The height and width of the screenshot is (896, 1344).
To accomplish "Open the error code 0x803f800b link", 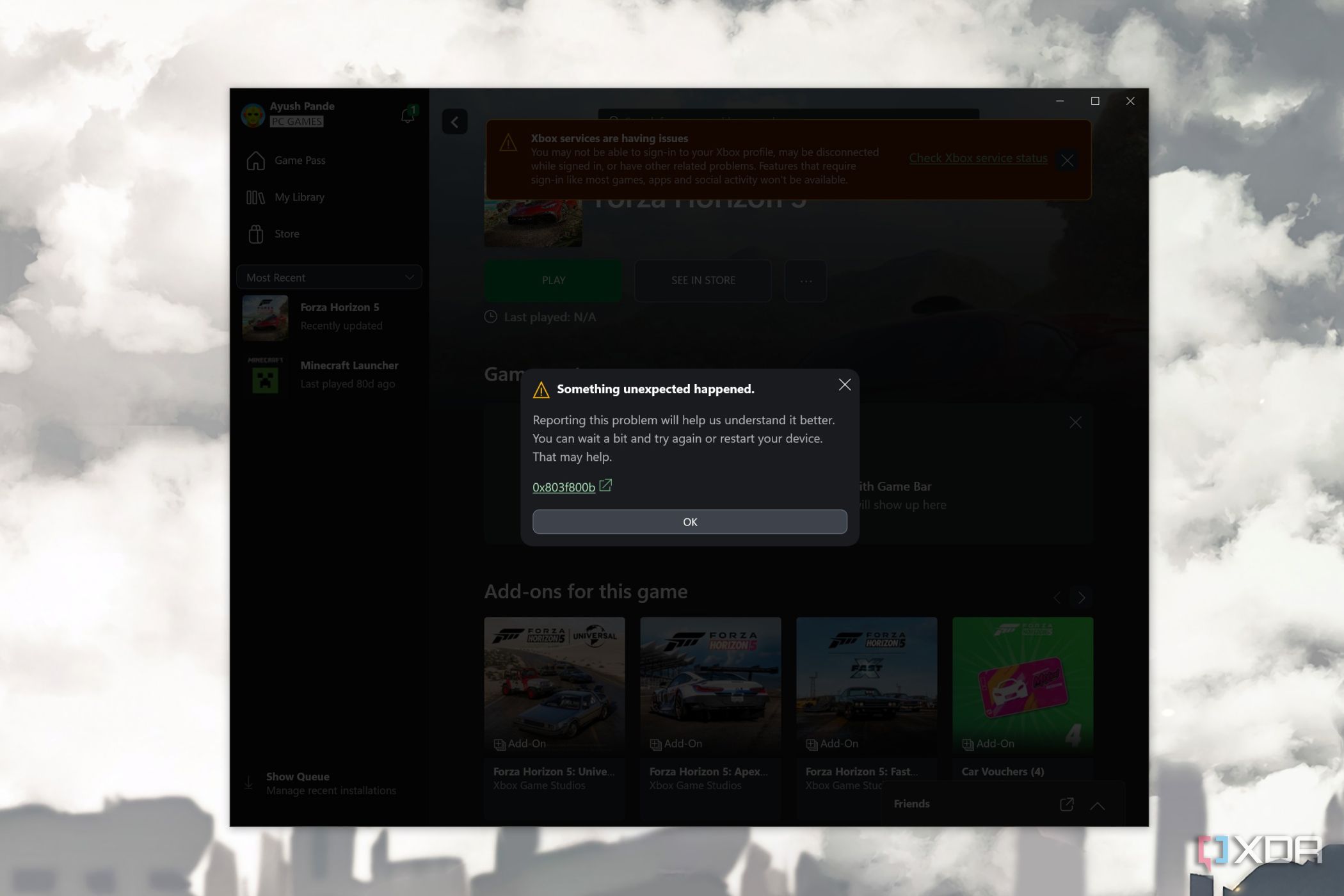I will (564, 487).
